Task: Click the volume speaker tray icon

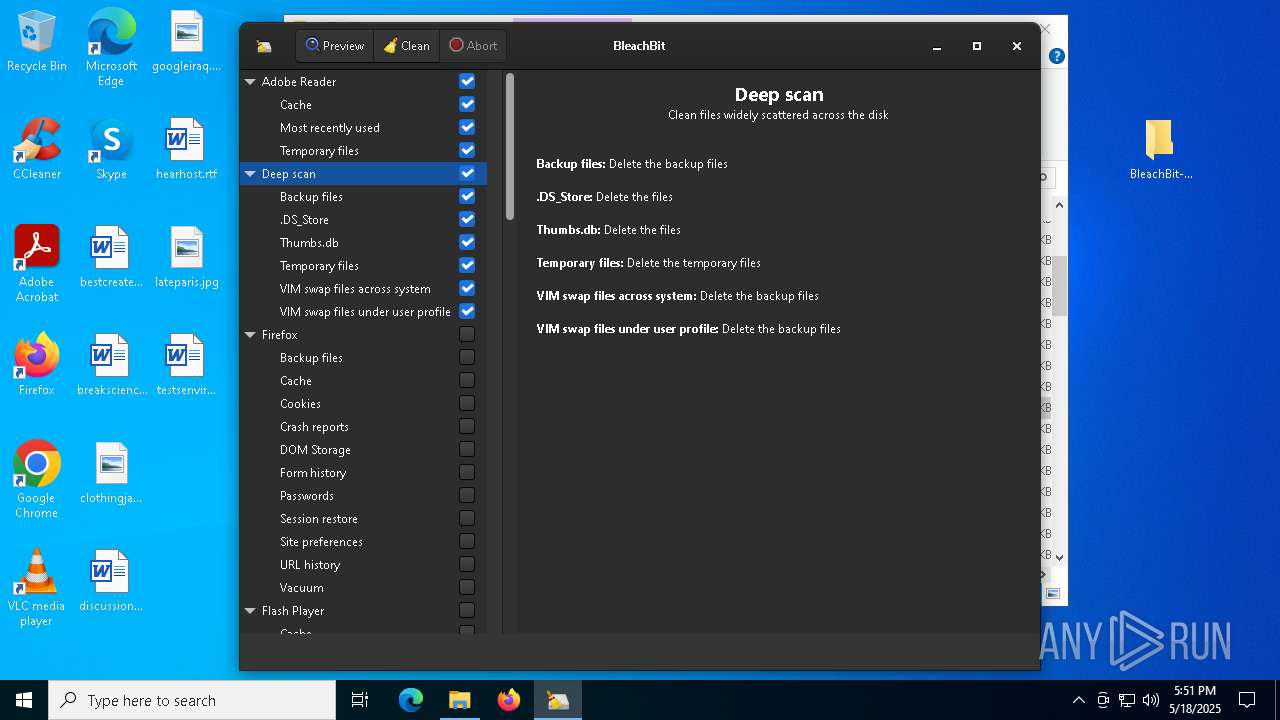Action: (x=1151, y=700)
